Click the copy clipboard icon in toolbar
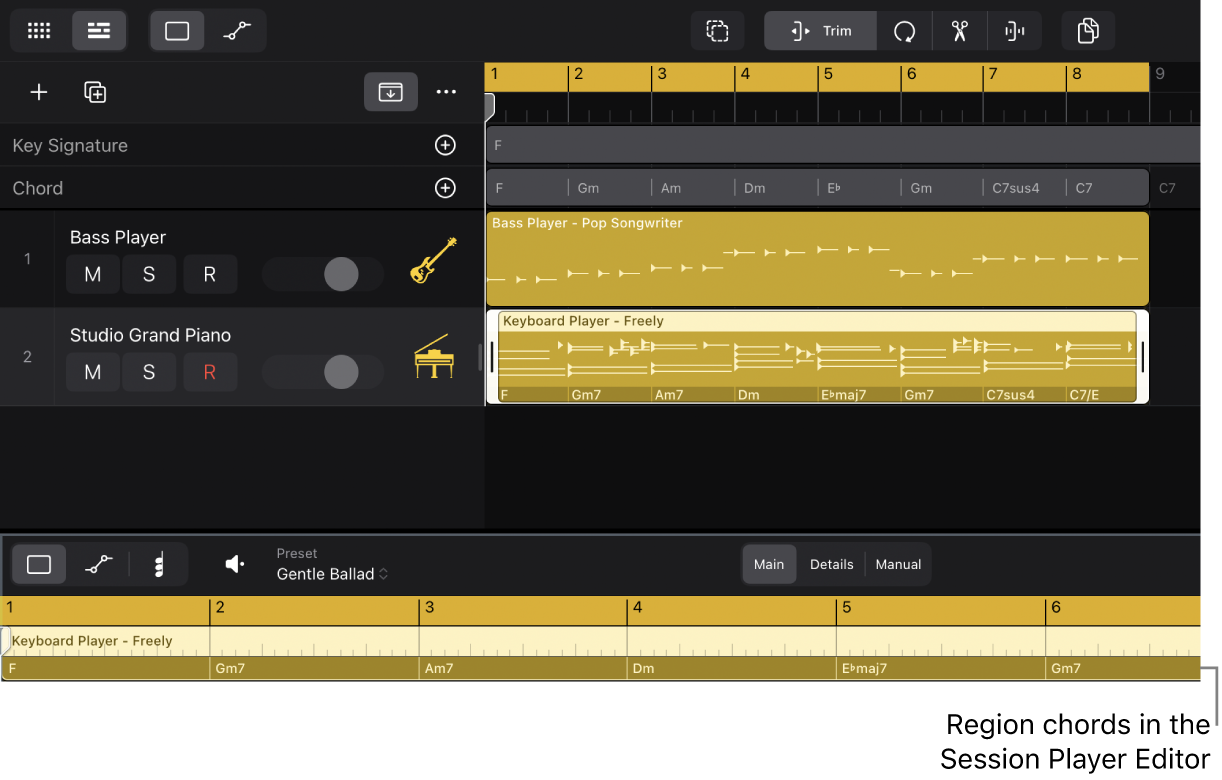The width and height of the screenshot is (1222, 780). point(1087,30)
